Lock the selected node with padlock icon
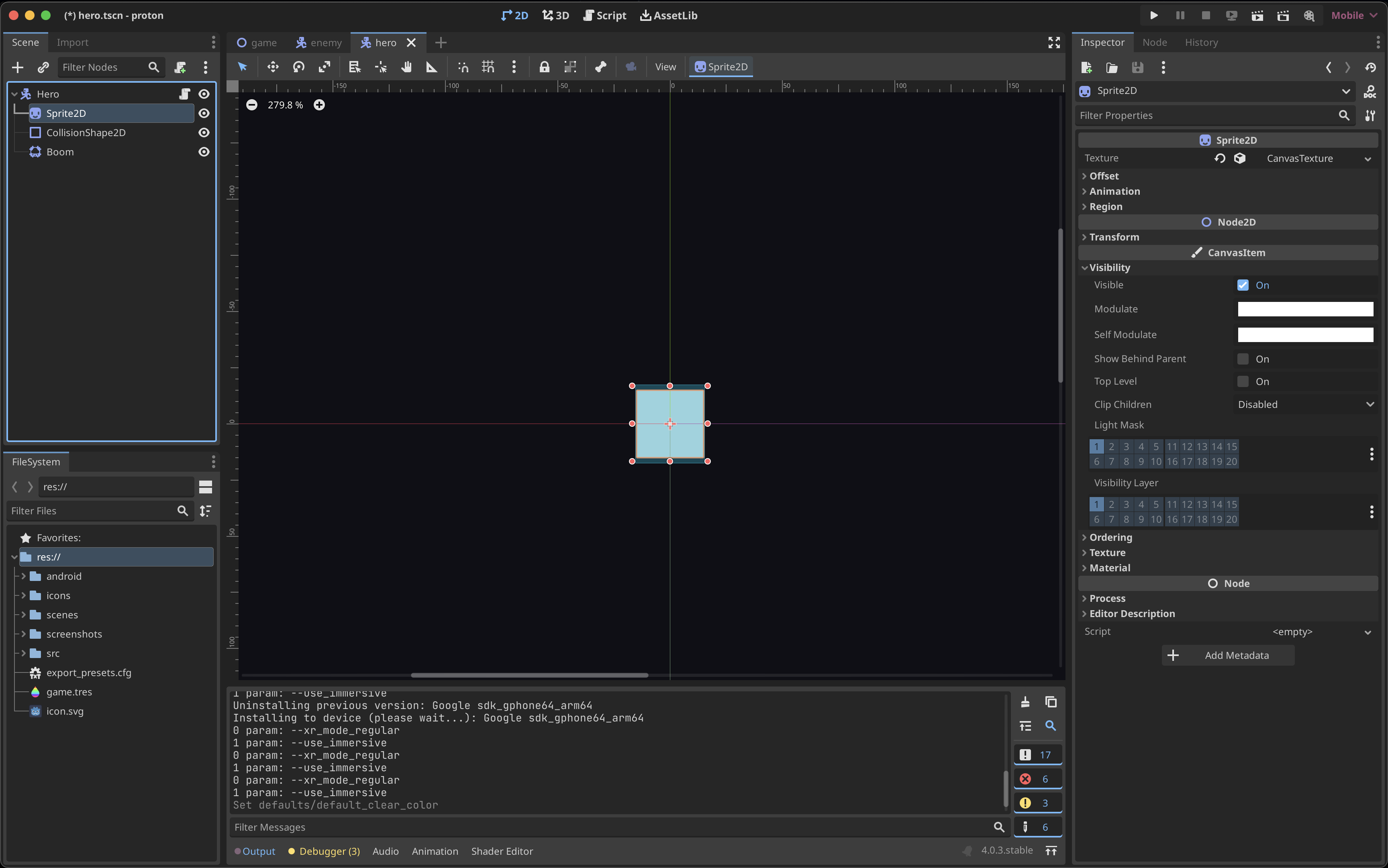This screenshot has width=1388, height=868. tap(545, 67)
